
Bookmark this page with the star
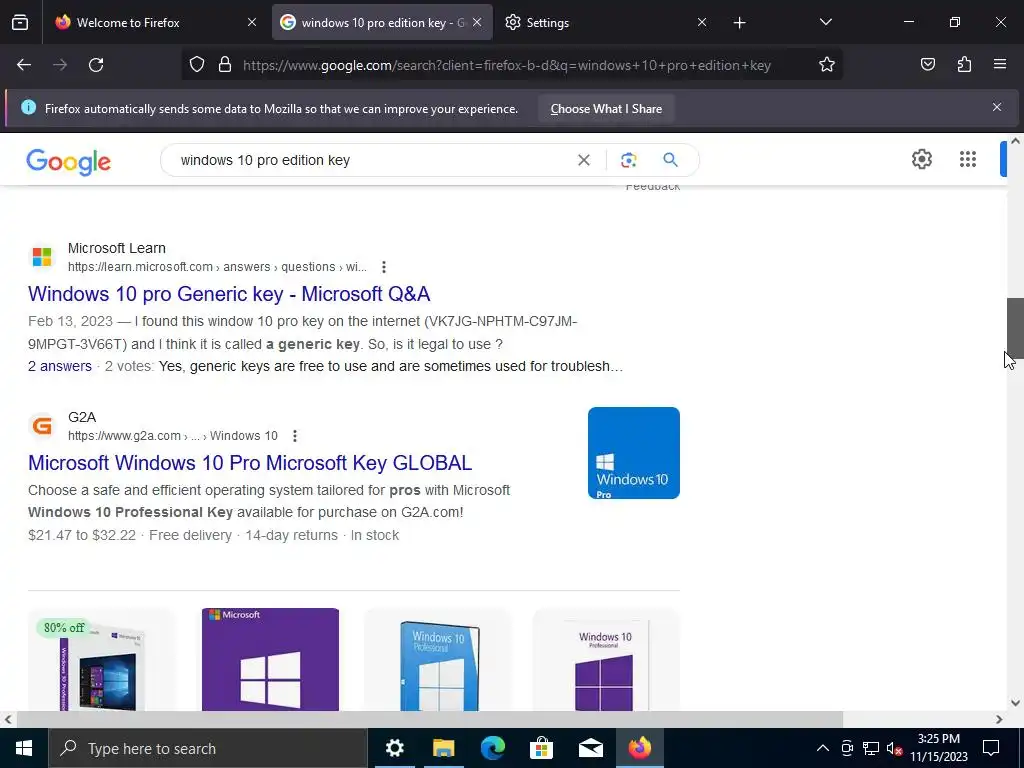tap(827, 65)
